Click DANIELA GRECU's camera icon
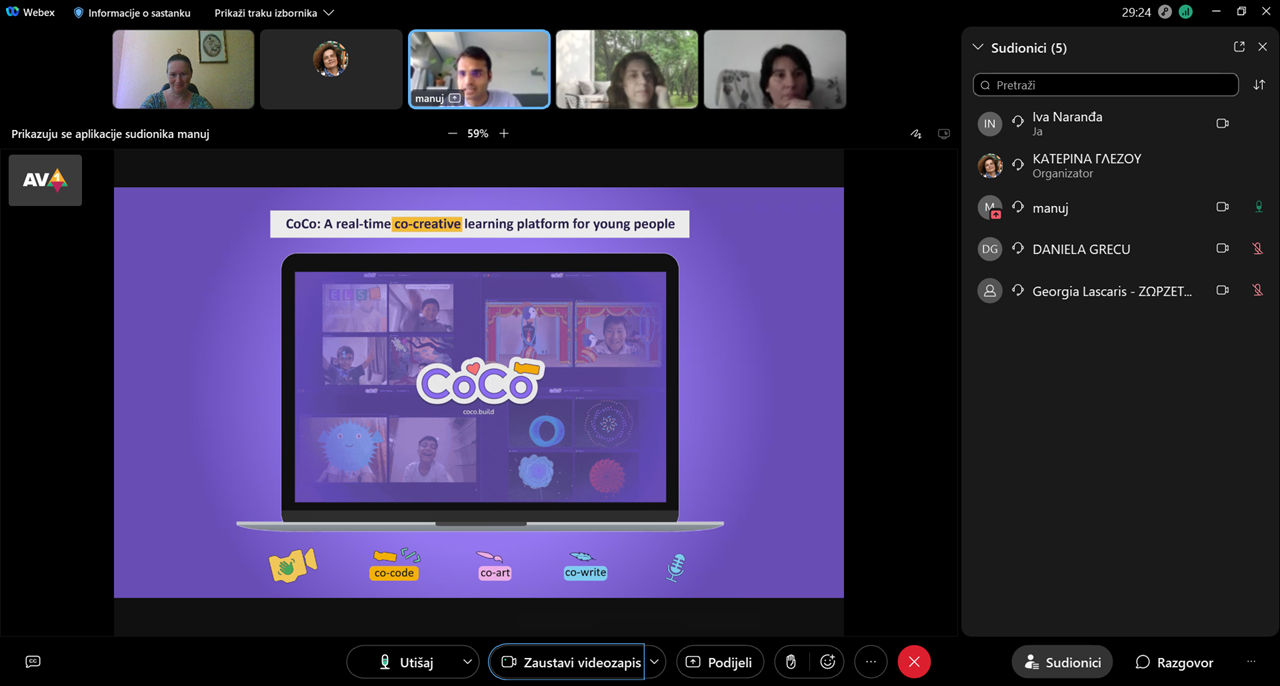Viewport: 1280px width, 686px height. click(x=1222, y=249)
